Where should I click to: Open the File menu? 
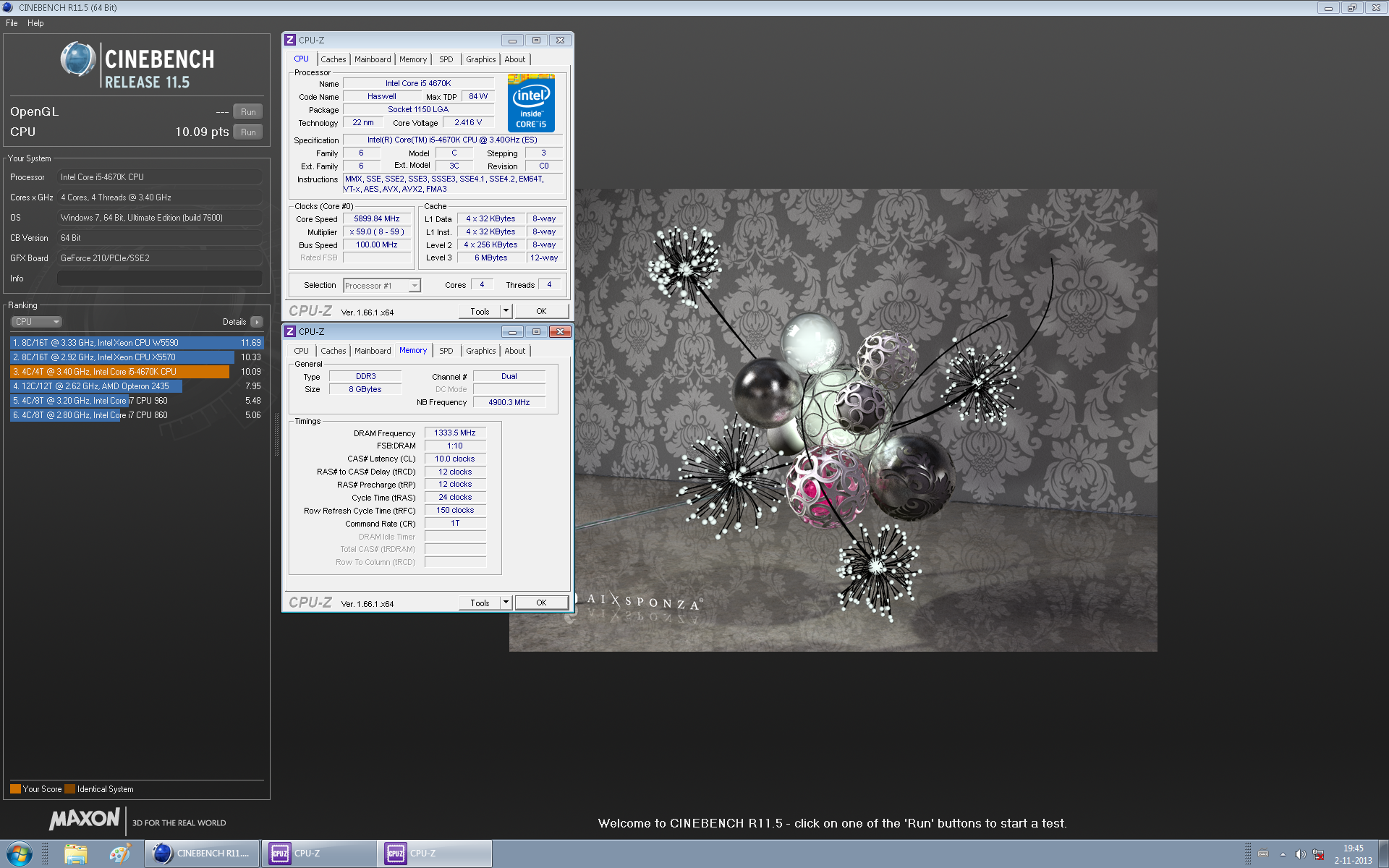(12, 23)
